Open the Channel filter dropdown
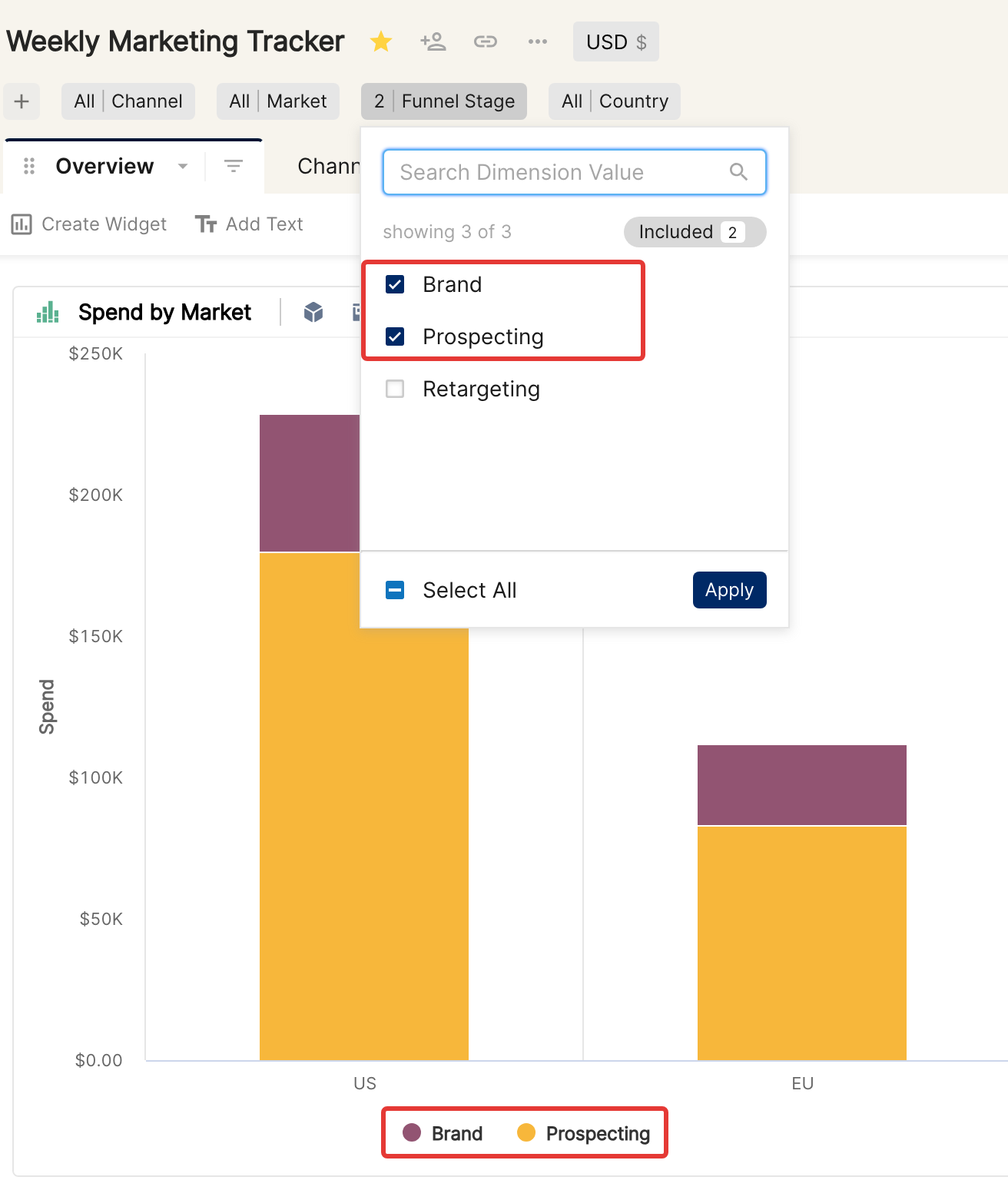The image size is (1008, 1180). [128, 101]
